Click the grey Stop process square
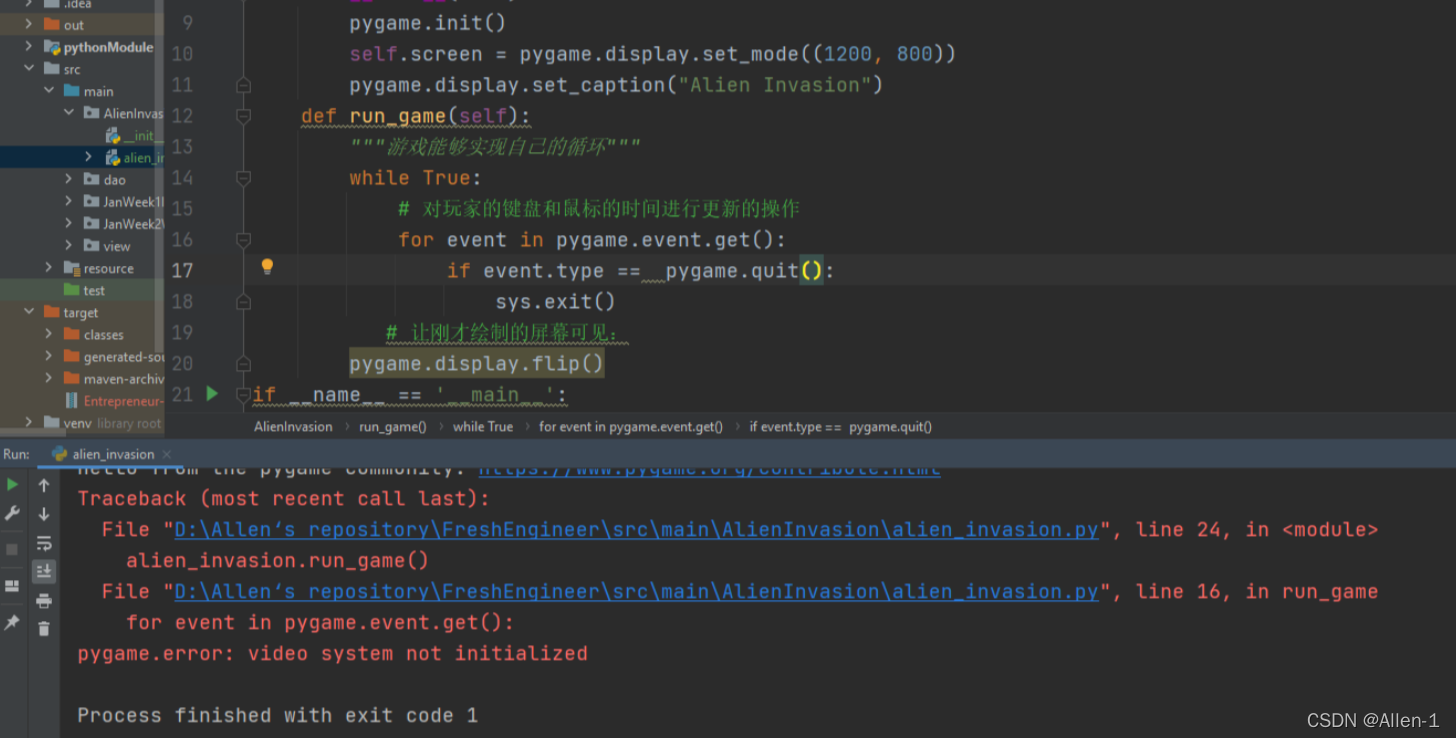Screen dimensions: 1456x738 (12, 550)
